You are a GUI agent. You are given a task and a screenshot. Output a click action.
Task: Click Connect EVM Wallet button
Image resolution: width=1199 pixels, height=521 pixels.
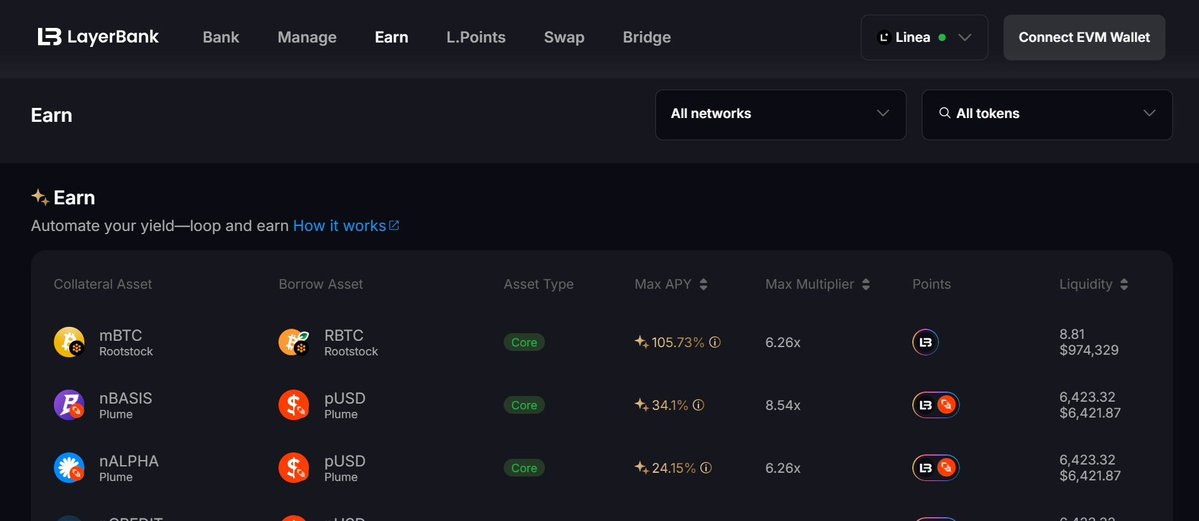[1084, 37]
